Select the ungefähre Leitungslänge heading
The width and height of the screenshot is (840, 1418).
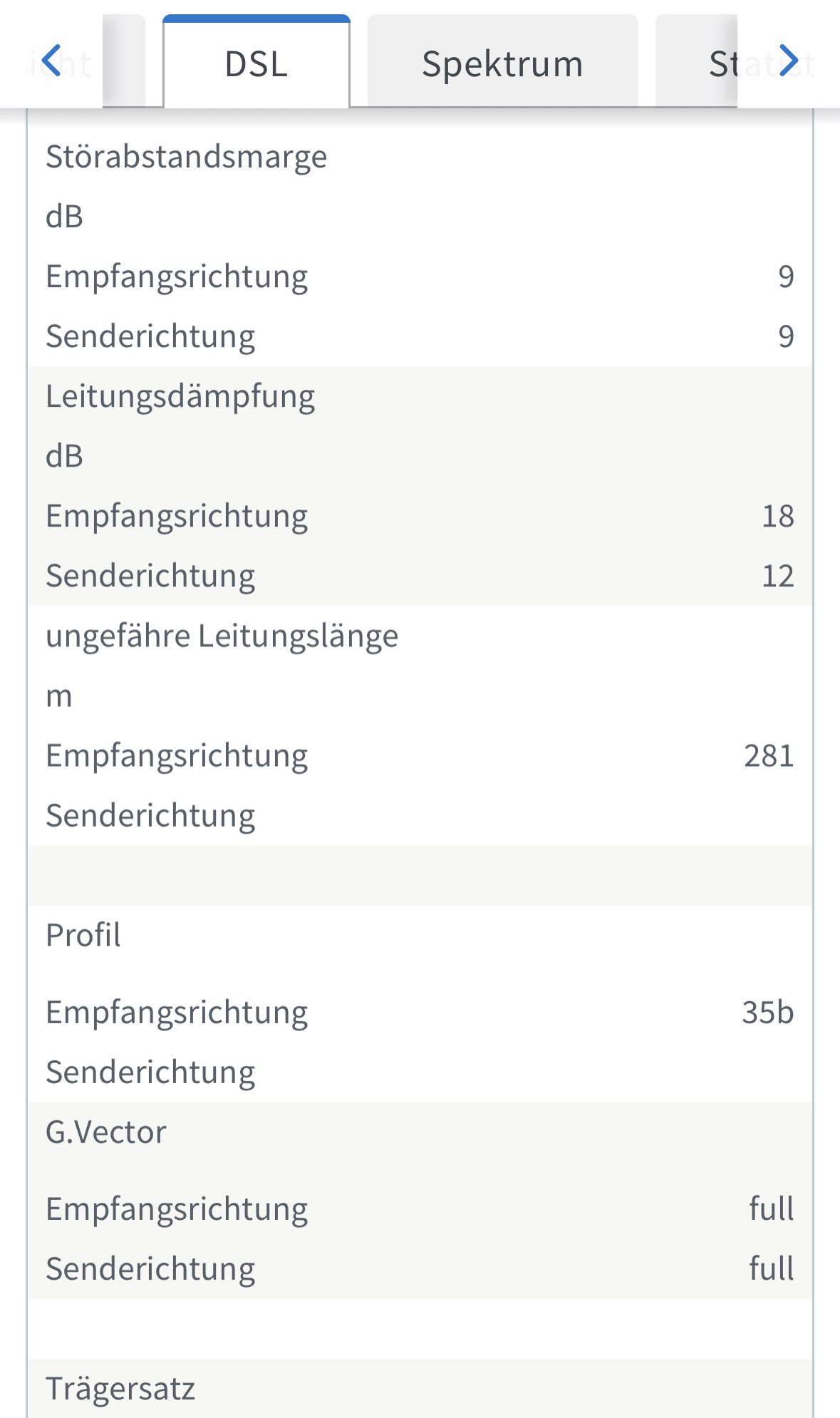click(222, 636)
